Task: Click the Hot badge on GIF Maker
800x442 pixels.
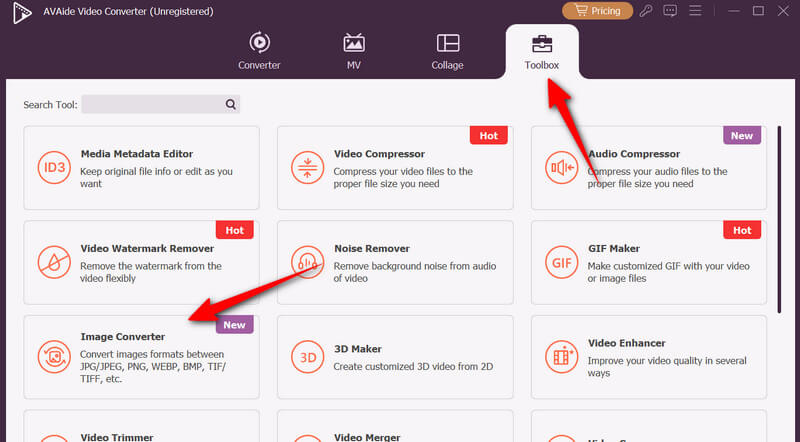Action: (742, 230)
